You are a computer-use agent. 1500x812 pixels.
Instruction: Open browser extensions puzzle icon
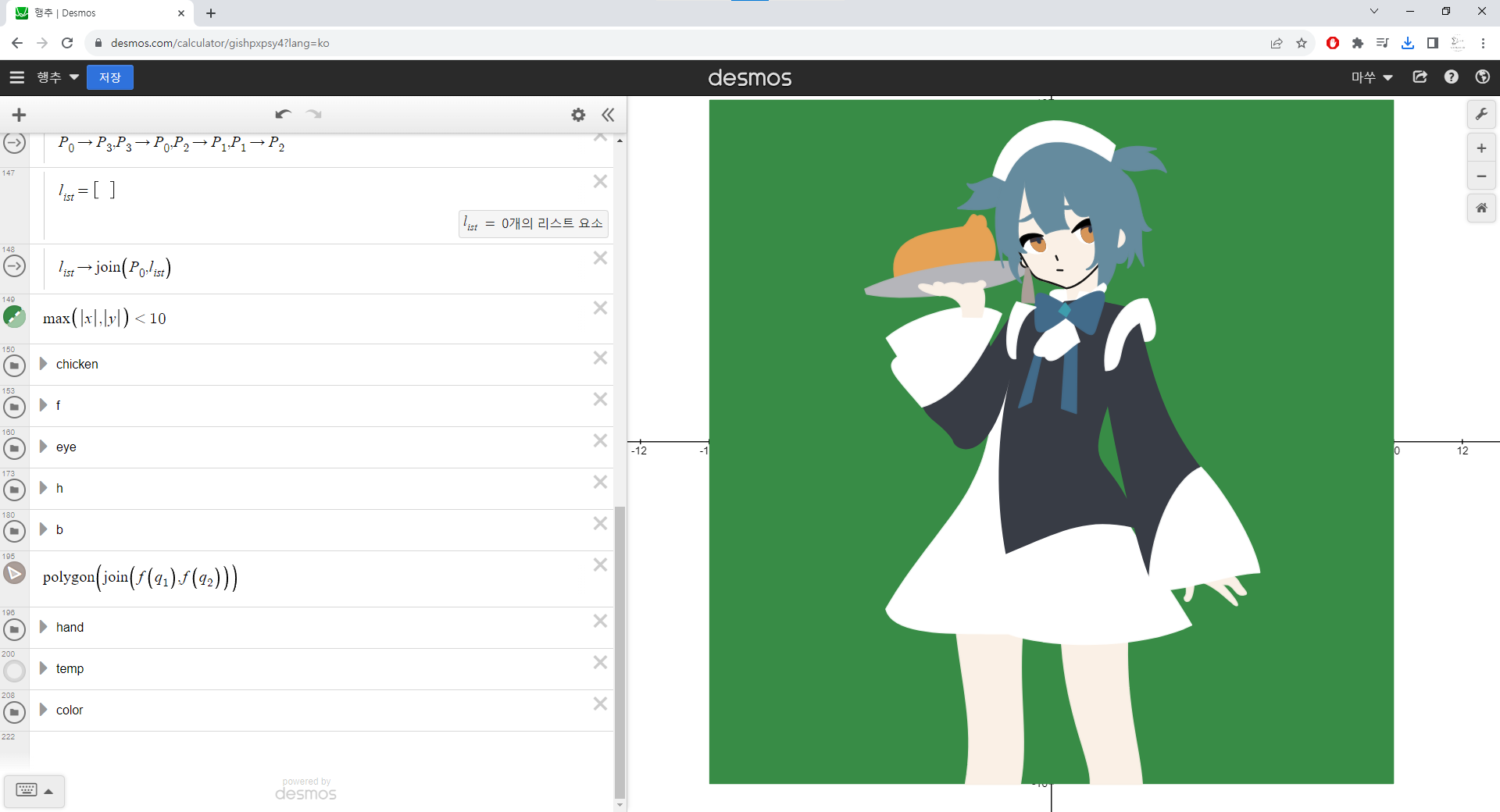click(1358, 43)
